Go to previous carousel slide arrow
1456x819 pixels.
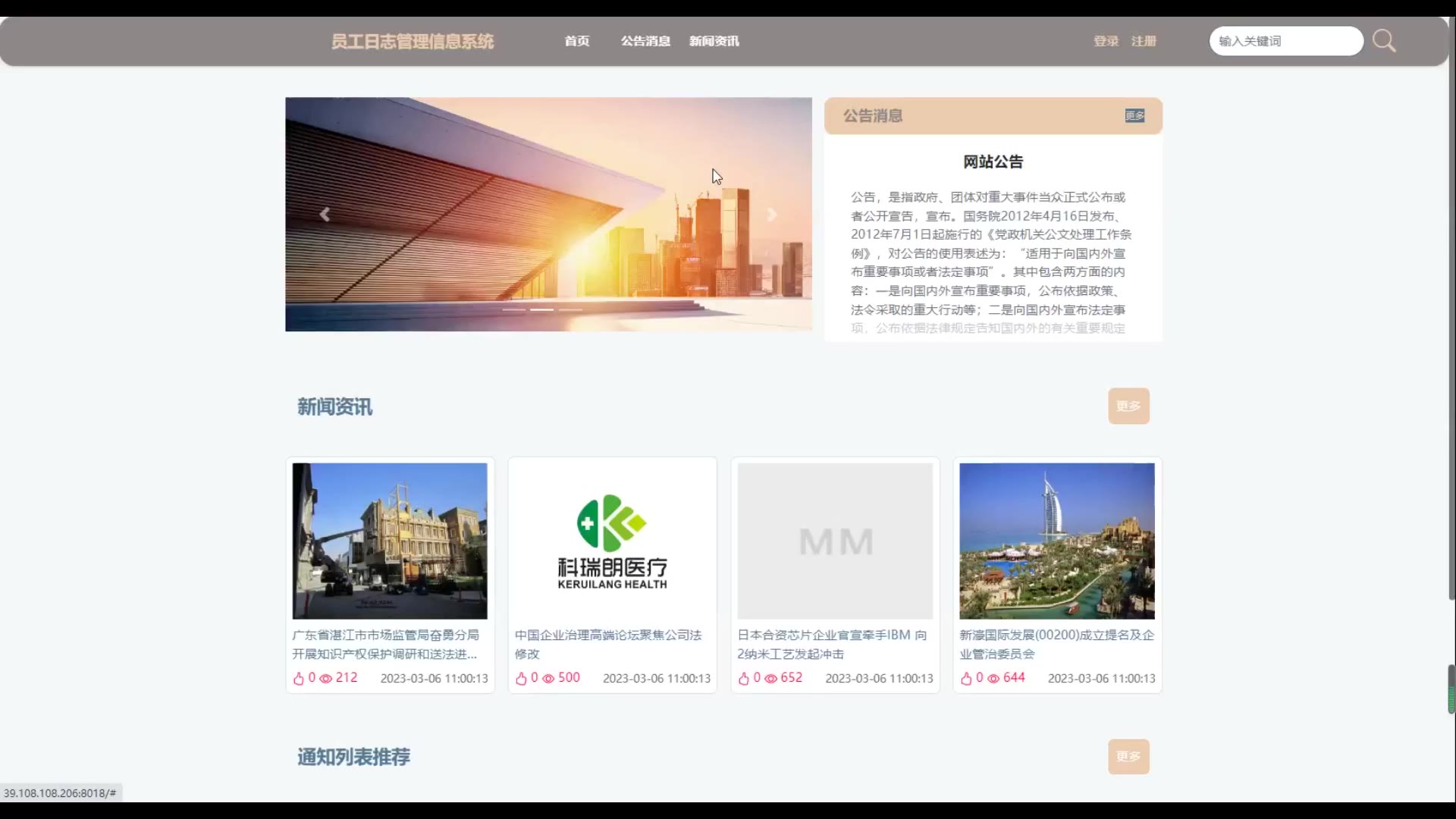(x=325, y=215)
